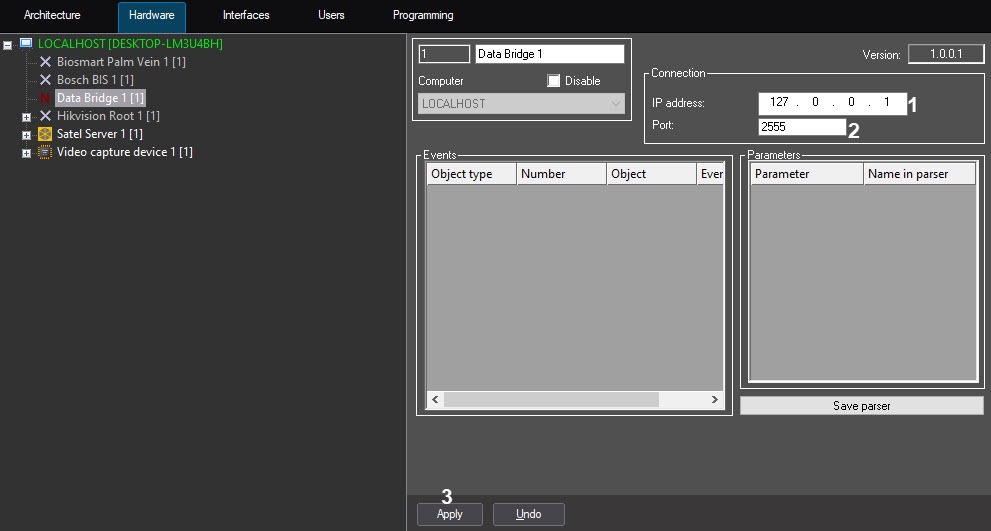Click the Undo button
The width and height of the screenshot is (991, 531).
(528, 514)
